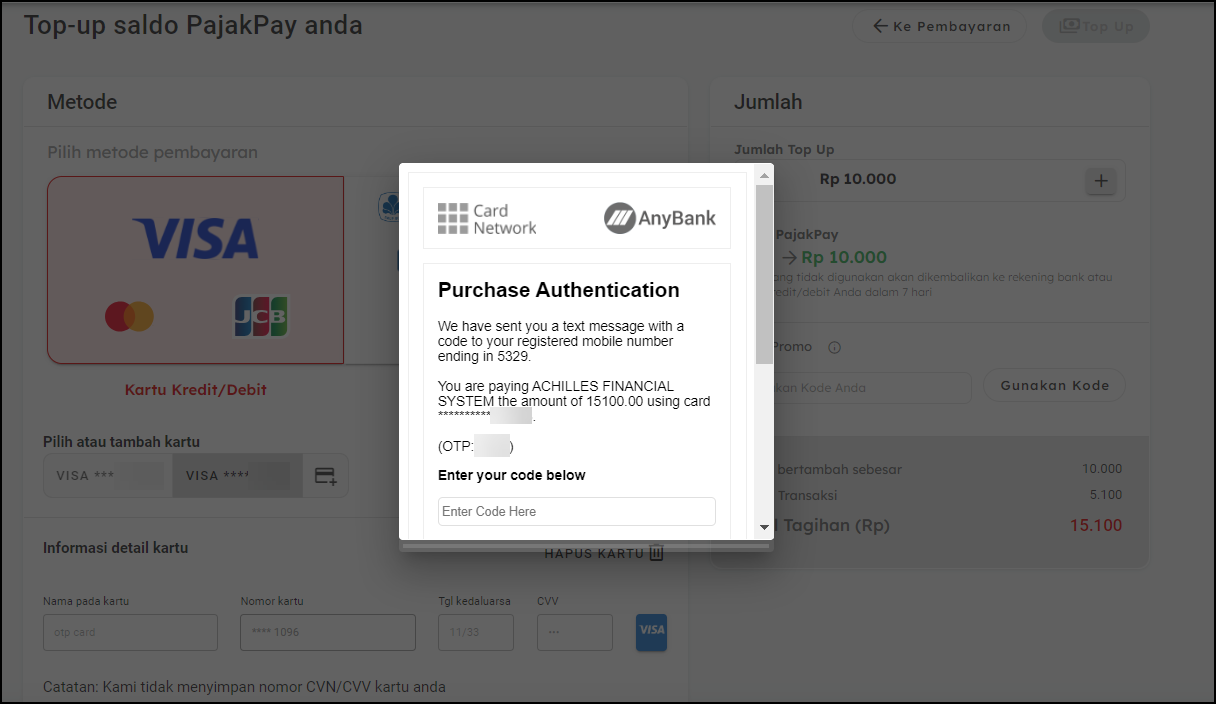
Task: Click the authentication dialog scroll up arrow
Action: tap(765, 176)
